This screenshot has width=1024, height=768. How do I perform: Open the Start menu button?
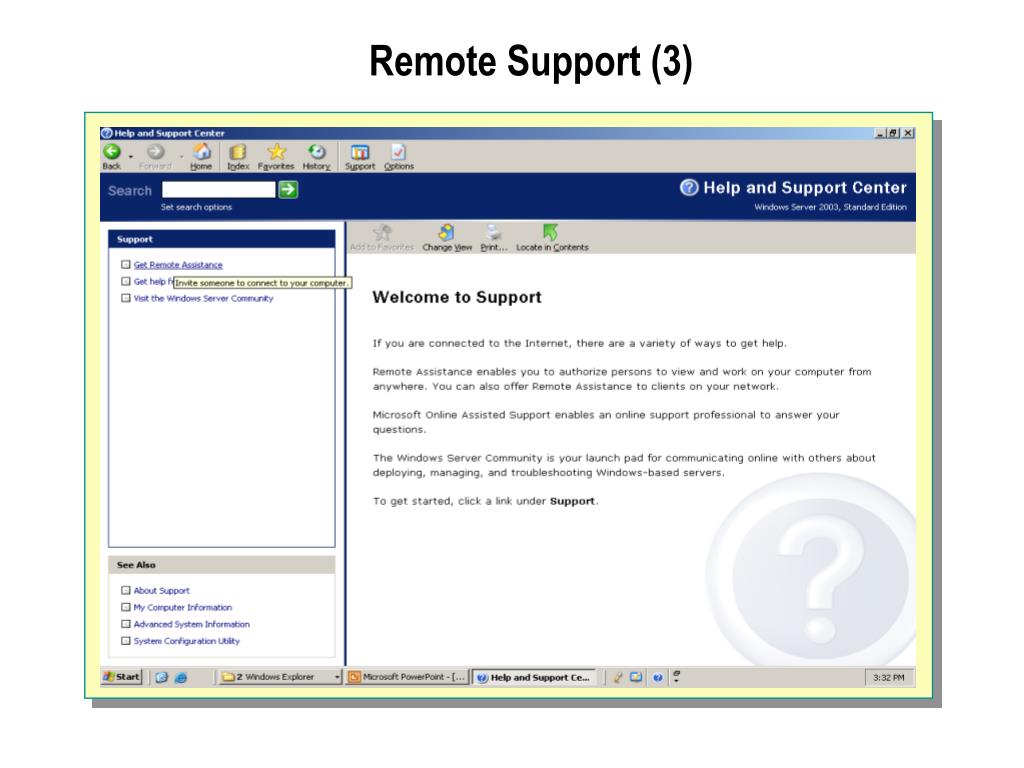(122, 677)
